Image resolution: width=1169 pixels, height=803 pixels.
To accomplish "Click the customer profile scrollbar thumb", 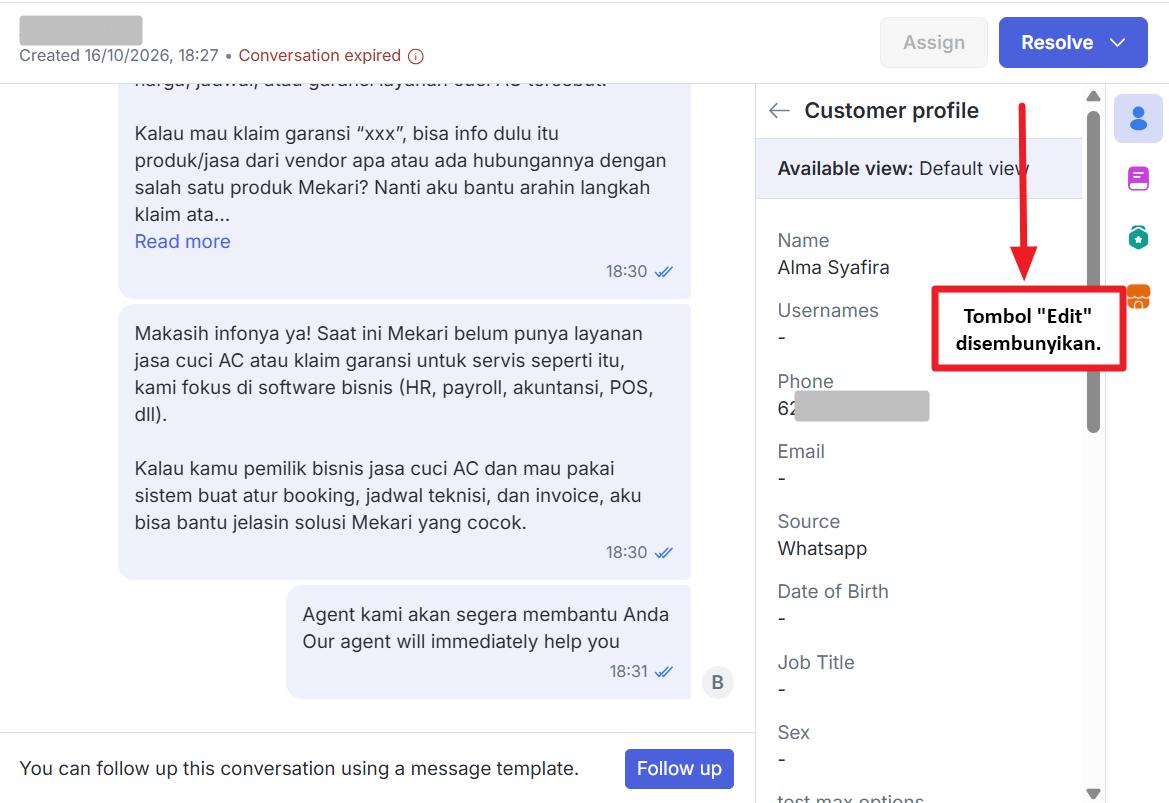I will pos(1093,272).
